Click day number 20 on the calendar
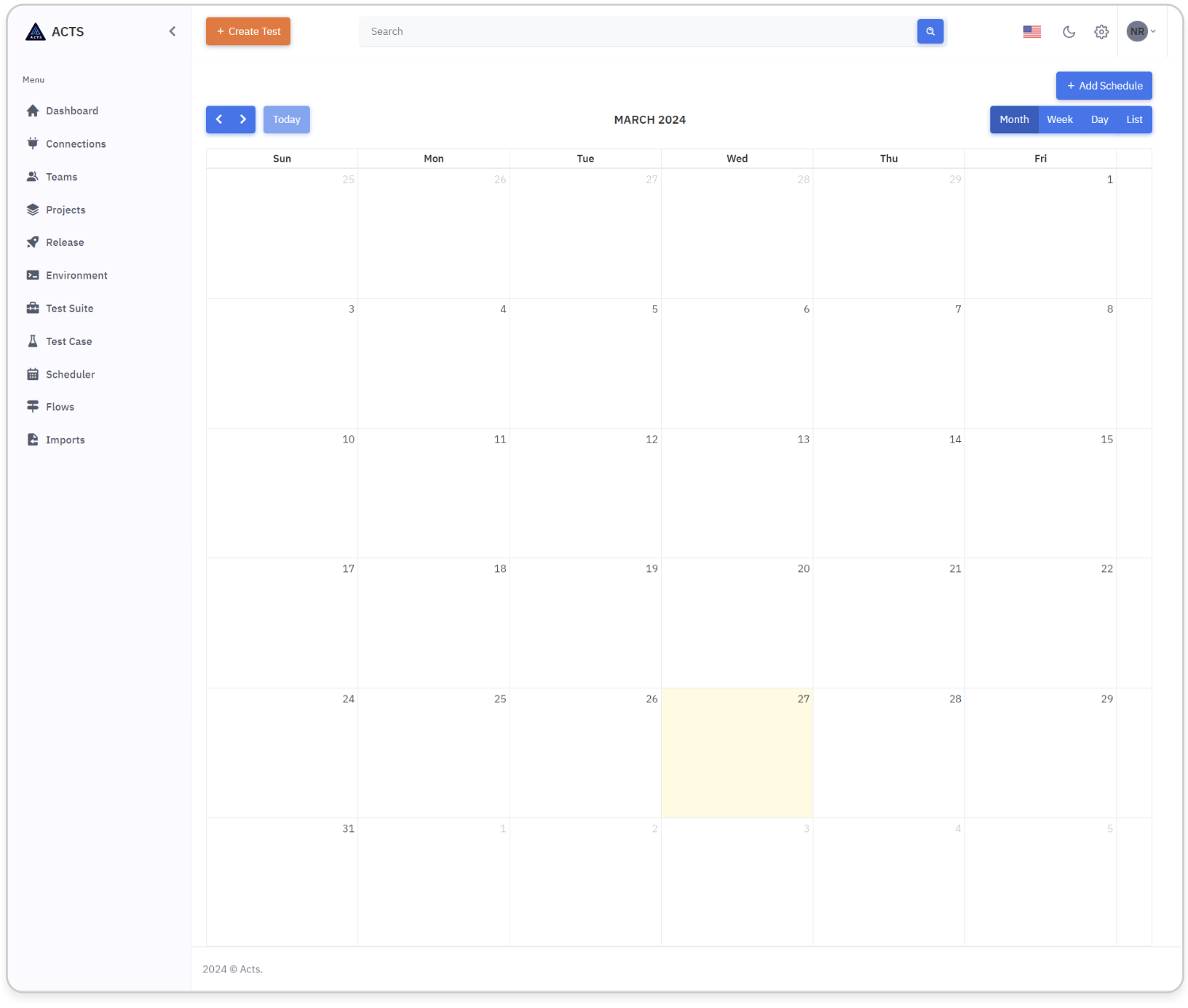Image resolution: width=1188 pixels, height=1008 pixels. click(x=804, y=569)
